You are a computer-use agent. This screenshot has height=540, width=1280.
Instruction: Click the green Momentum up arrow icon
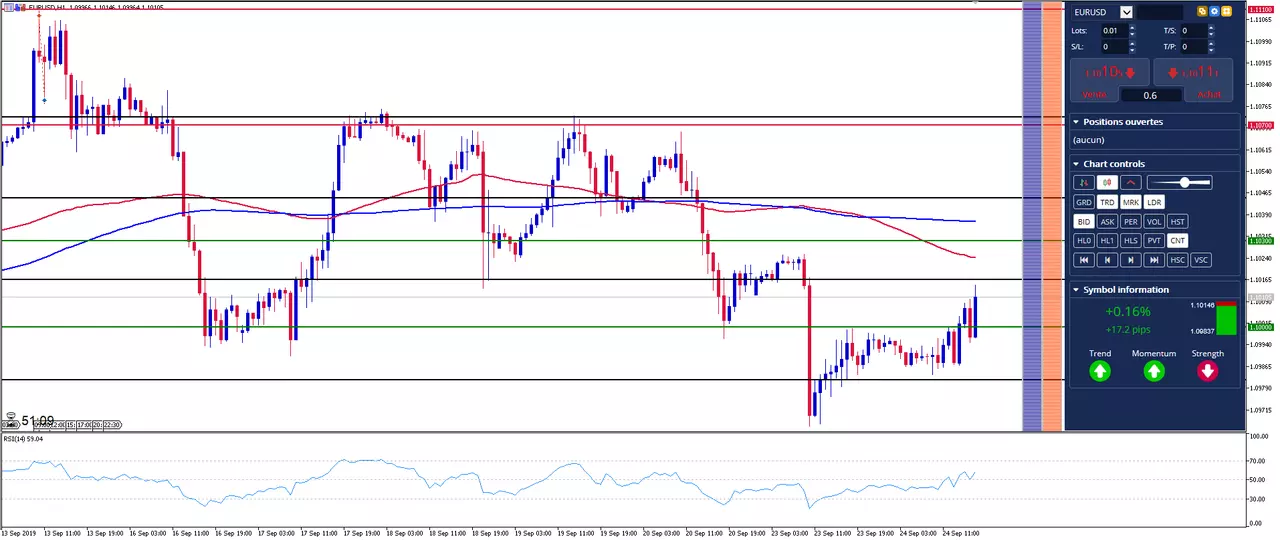click(x=1154, y=371)
